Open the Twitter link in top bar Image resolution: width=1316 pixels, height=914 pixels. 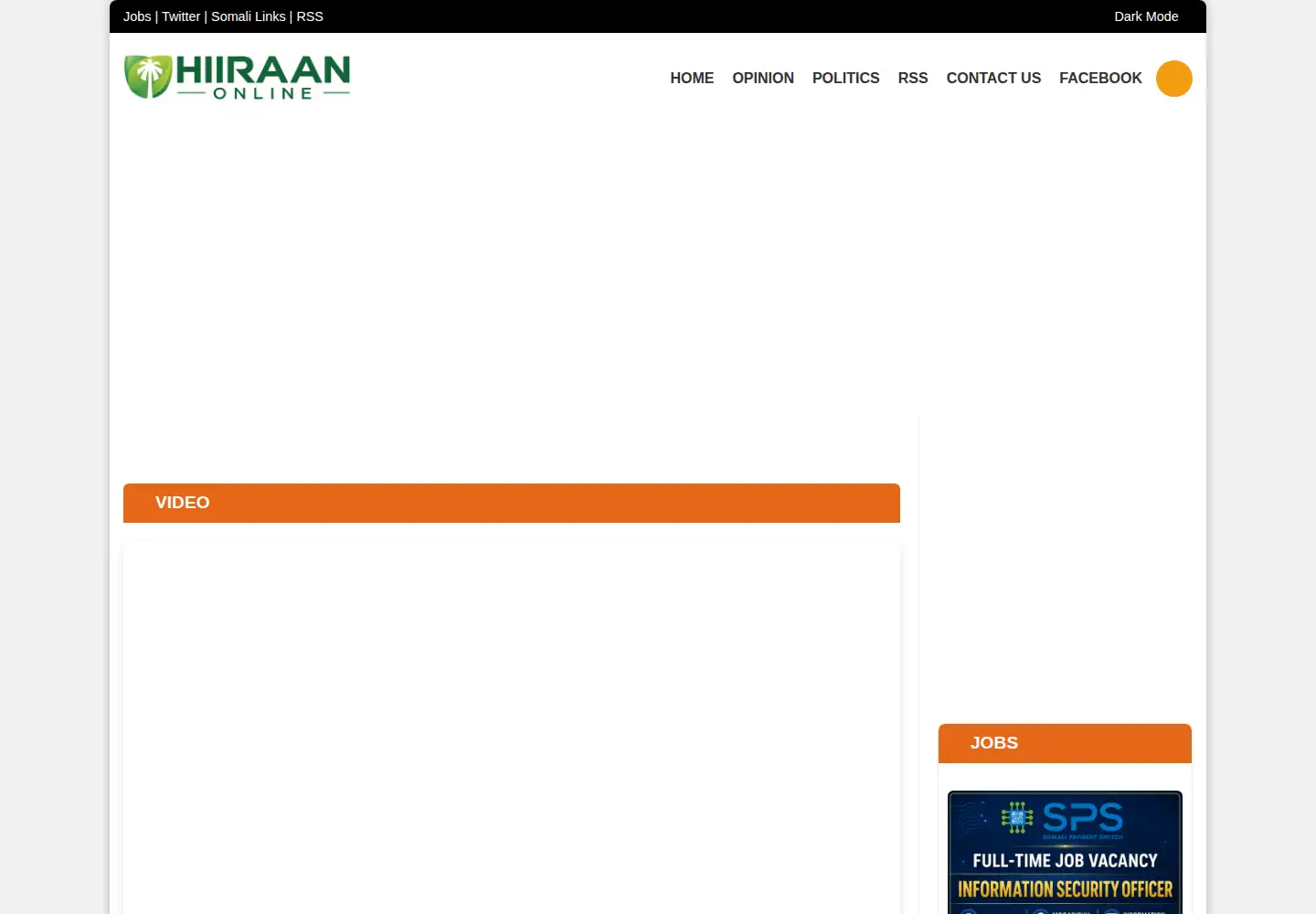[181, 16]
